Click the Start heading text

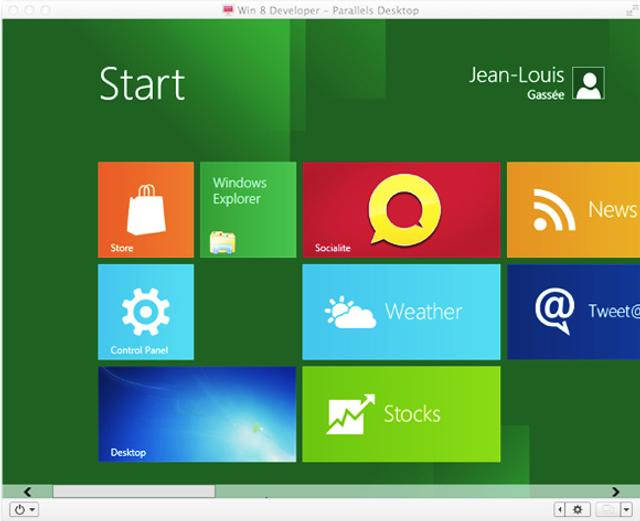[142, 84]
